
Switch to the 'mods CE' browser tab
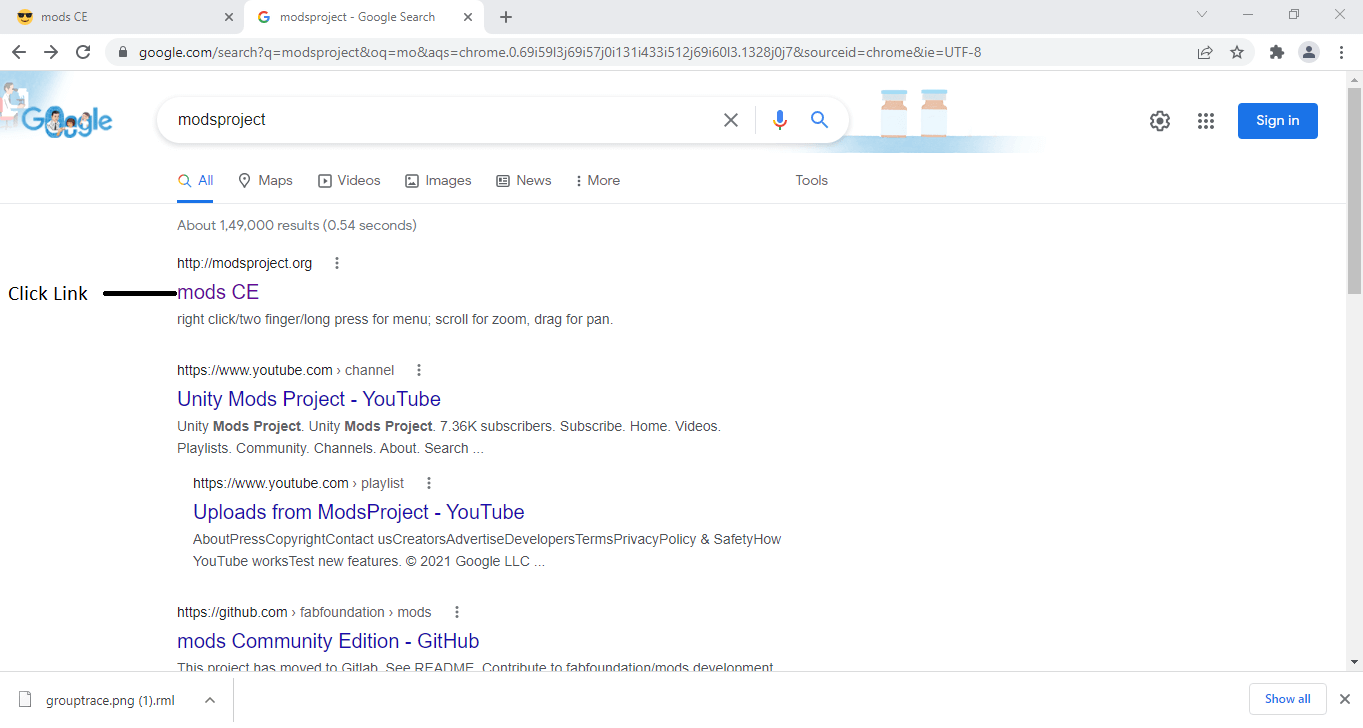point(120,17)
